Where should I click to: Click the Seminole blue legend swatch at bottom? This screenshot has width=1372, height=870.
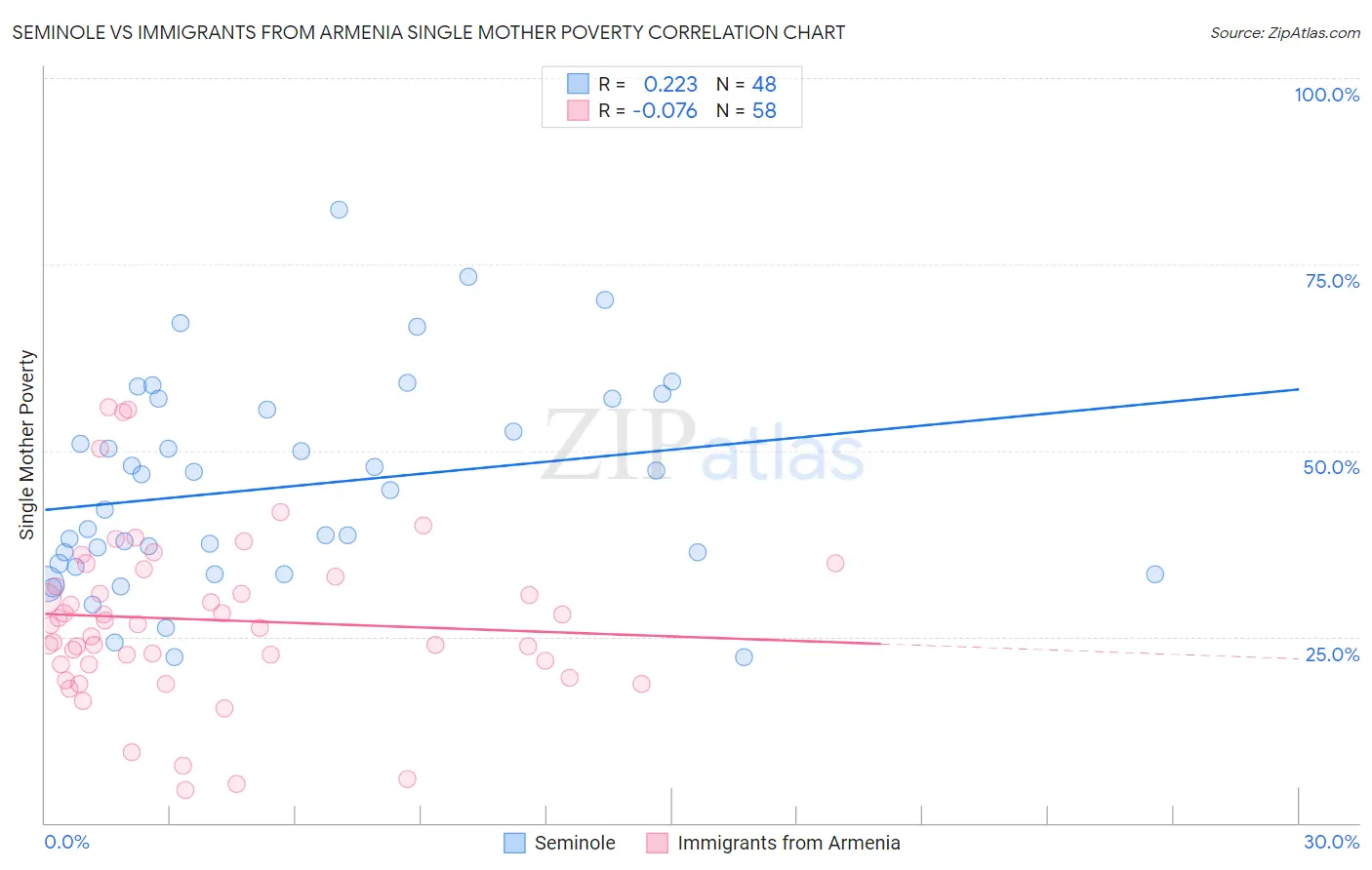[x=514, y=843]
